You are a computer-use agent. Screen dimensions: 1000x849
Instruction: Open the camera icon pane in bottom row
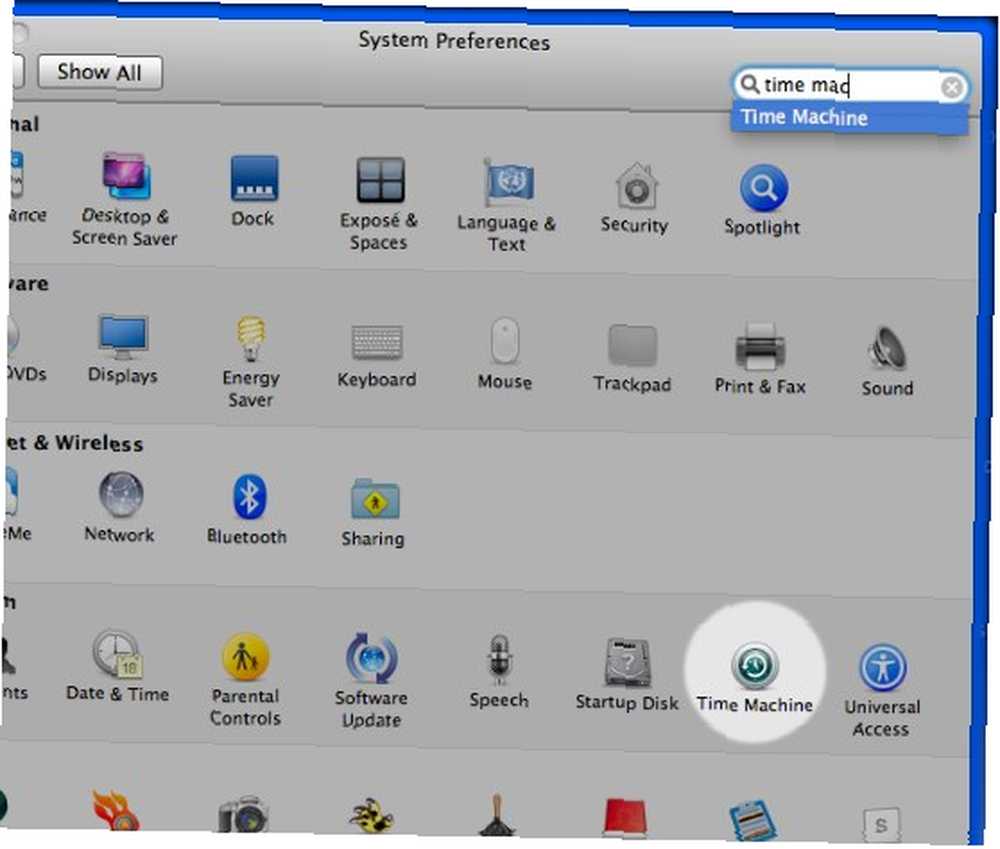243,813
